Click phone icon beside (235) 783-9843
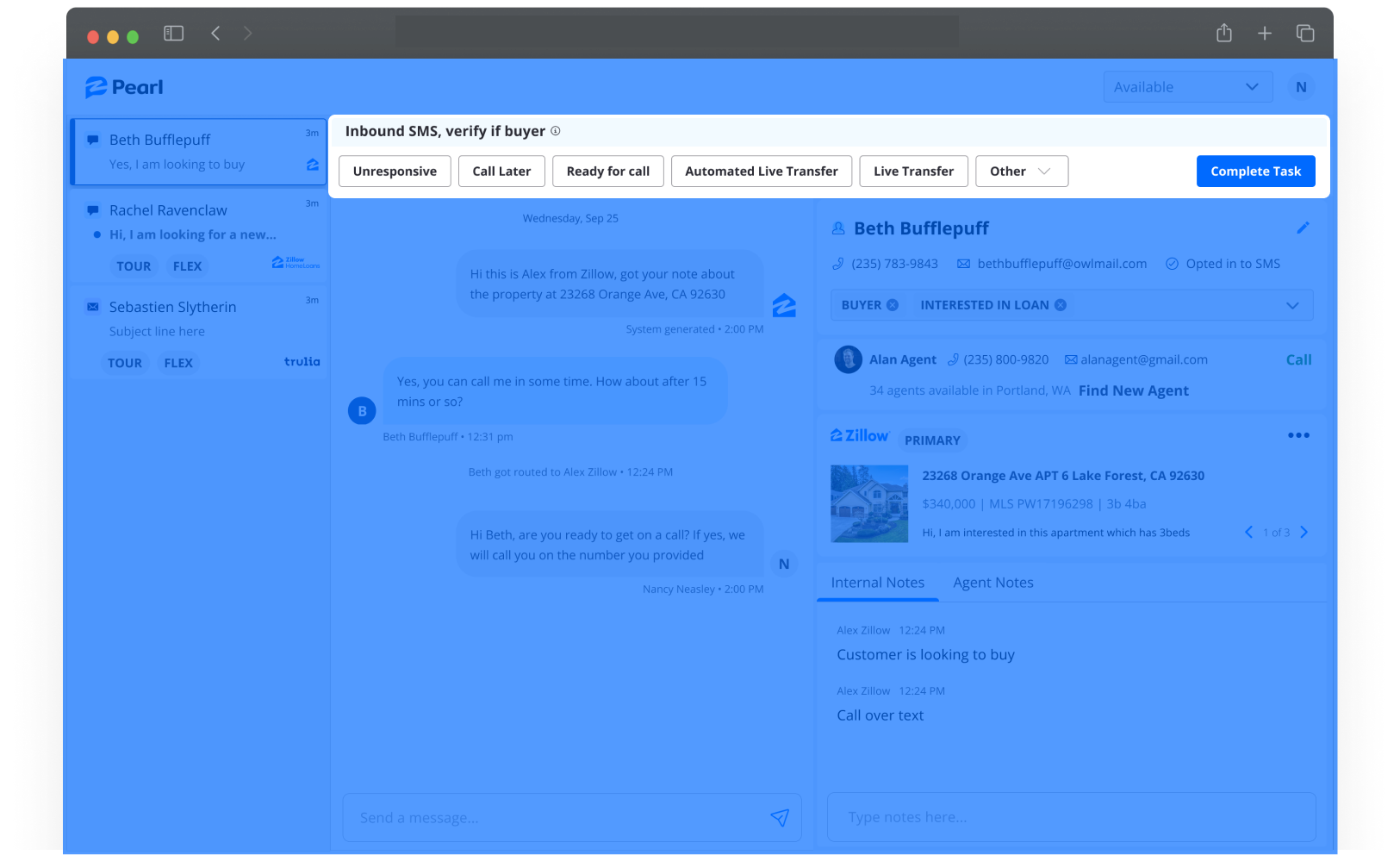Viewport: 1400px width, 855px height. tap(837, 264)
